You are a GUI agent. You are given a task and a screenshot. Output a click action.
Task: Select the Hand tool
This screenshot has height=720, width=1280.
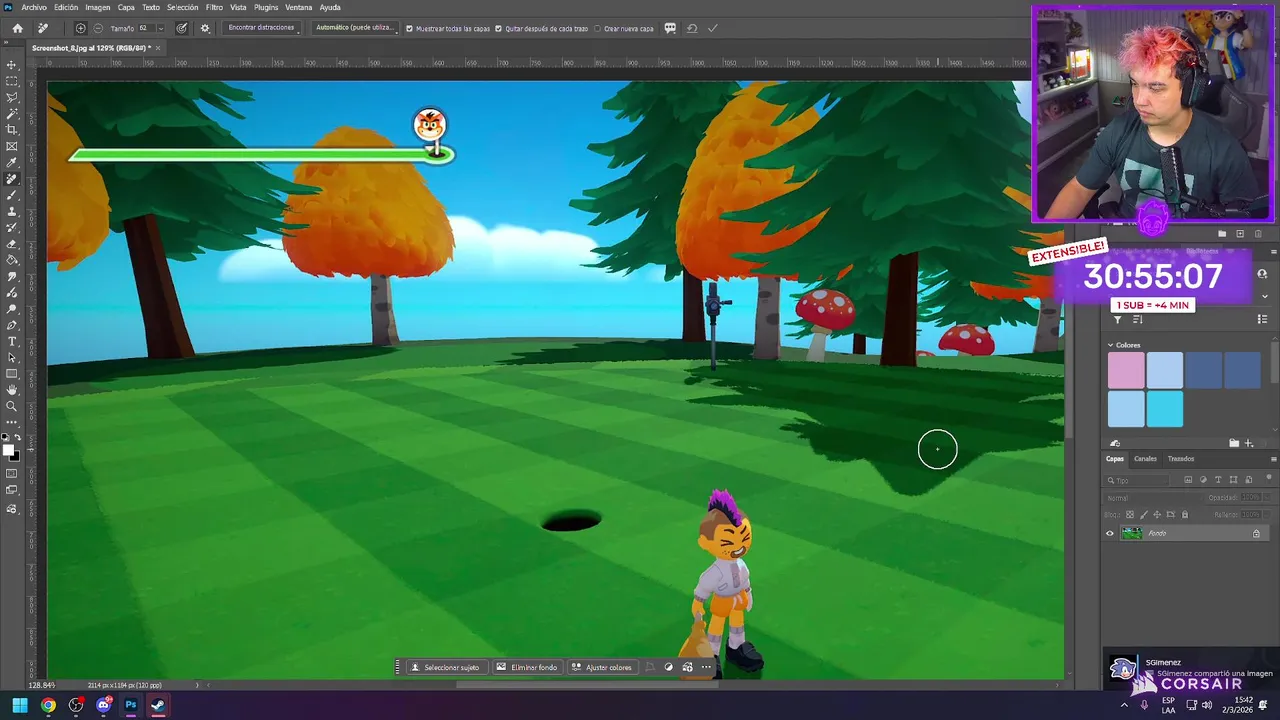pyautogui.click(x=12, y=390)
